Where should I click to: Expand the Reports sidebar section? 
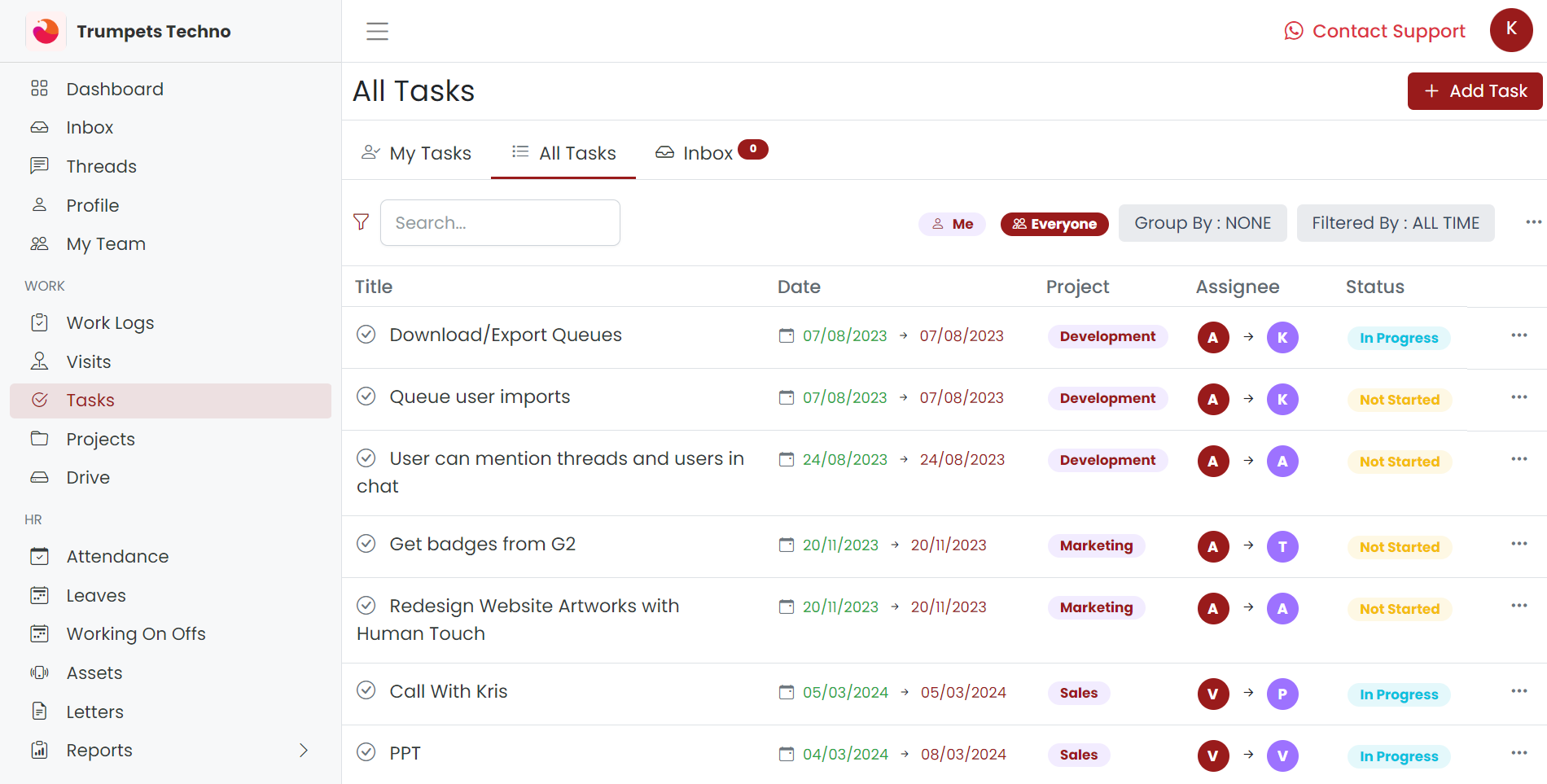click(x=303, y=750)
